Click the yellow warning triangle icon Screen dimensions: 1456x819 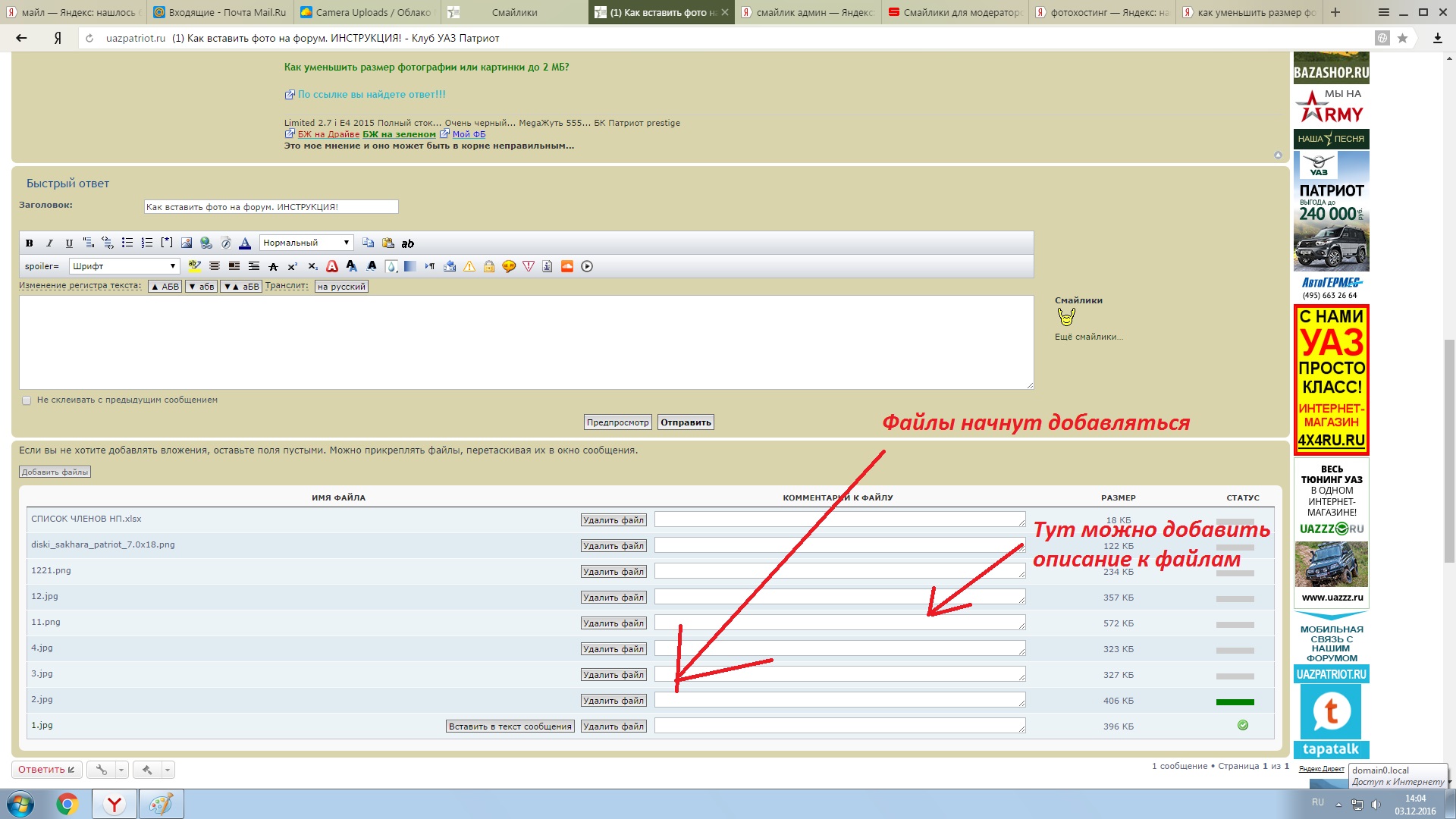click(x=469, y=267)
